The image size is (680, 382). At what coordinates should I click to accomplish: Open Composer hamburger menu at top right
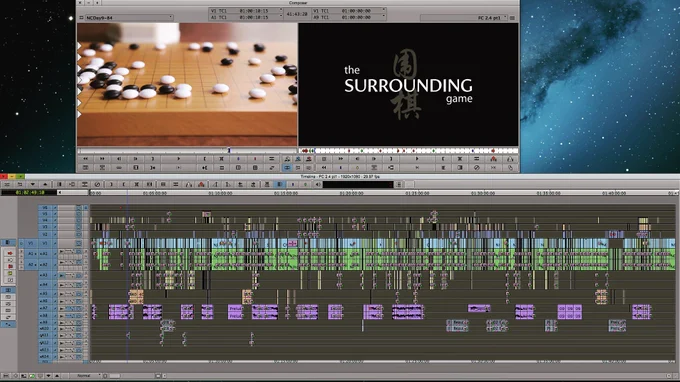pyautogui.click(x=513, y=18)
